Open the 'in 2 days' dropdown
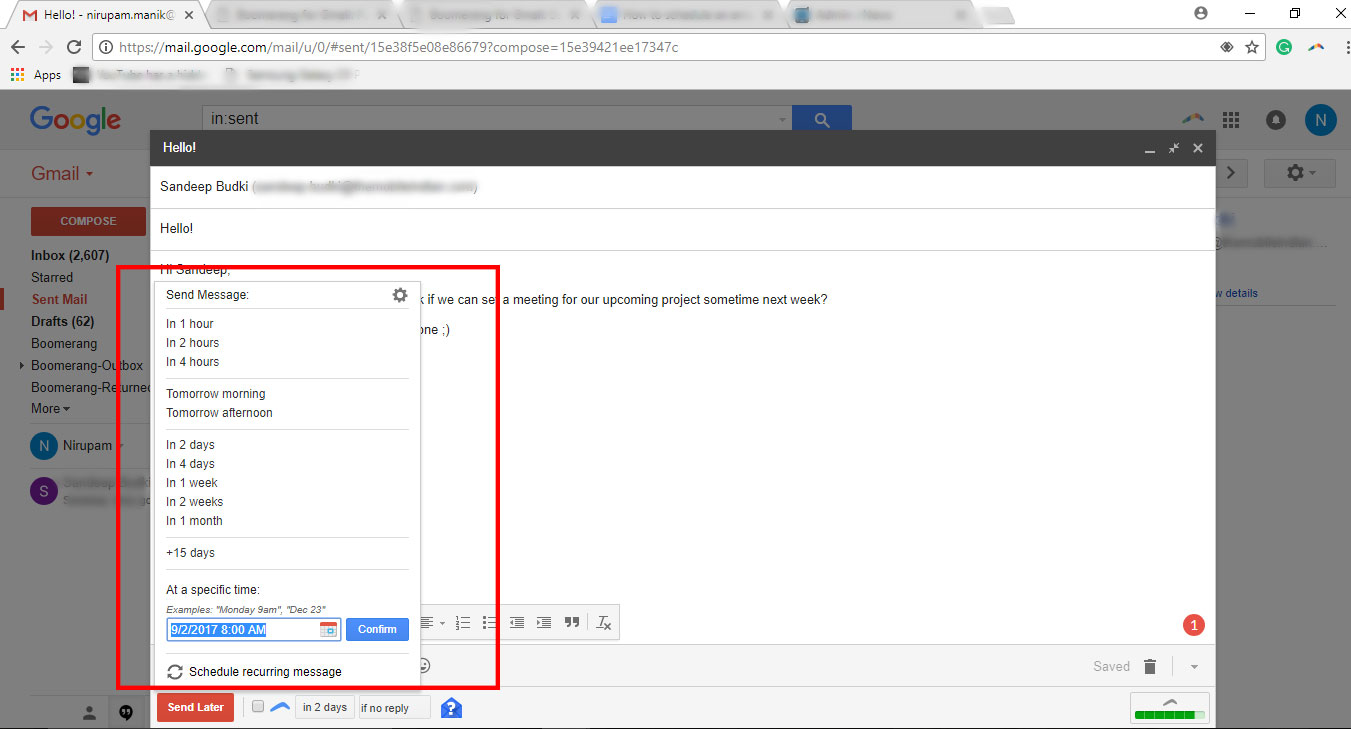This screenshot has height=729, width=1351. (325, 707)
